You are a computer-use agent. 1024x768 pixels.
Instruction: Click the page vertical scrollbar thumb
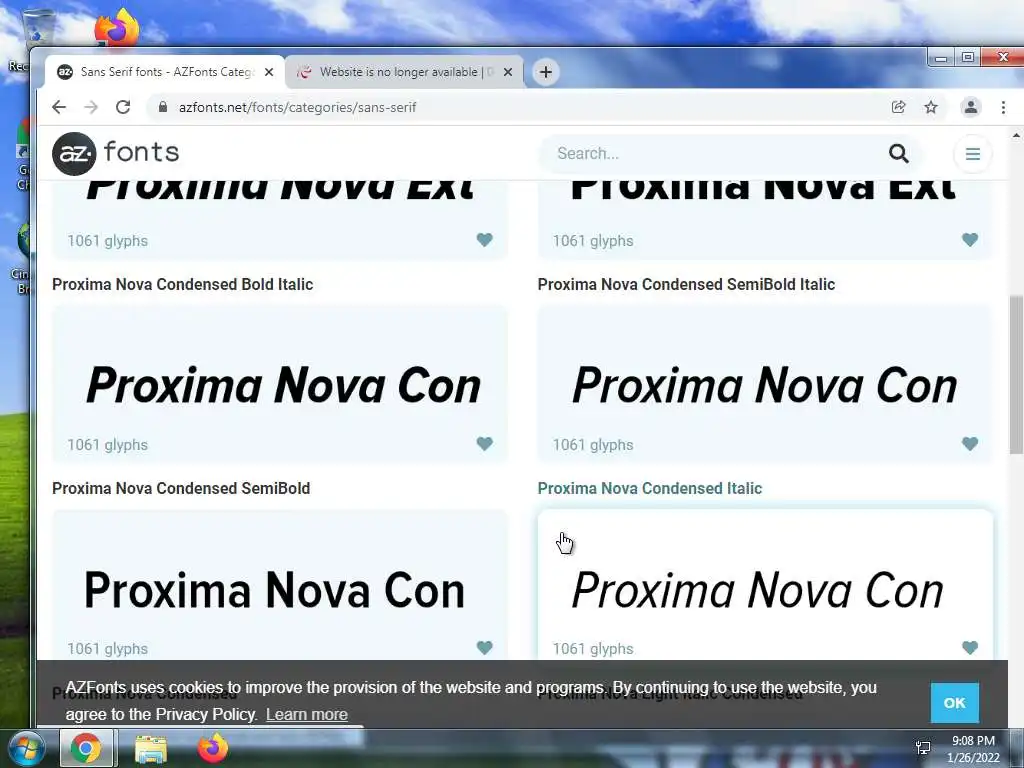coord(1016,374)
